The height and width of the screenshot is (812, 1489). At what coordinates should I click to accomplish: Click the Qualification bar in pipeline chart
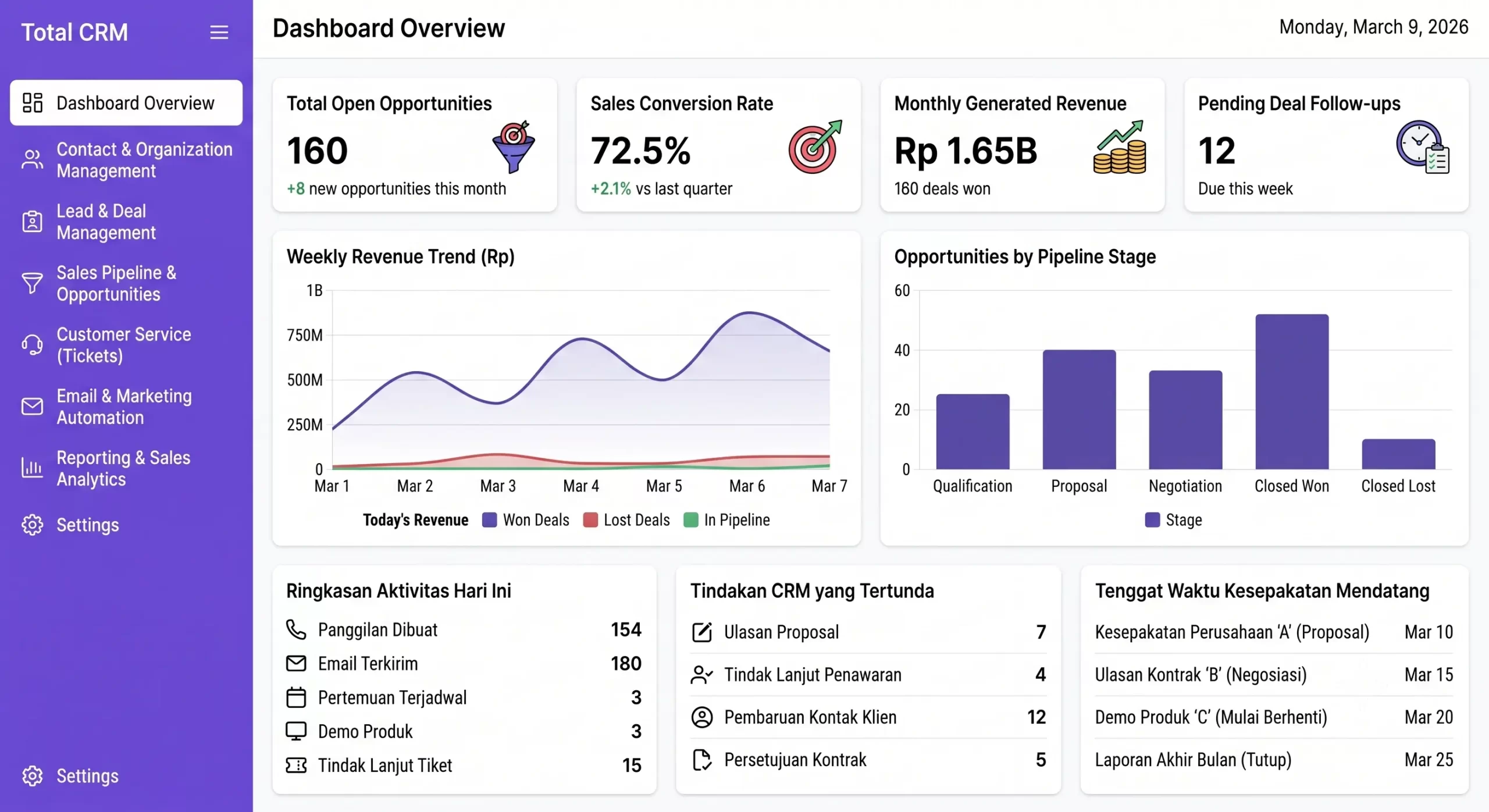973,432
